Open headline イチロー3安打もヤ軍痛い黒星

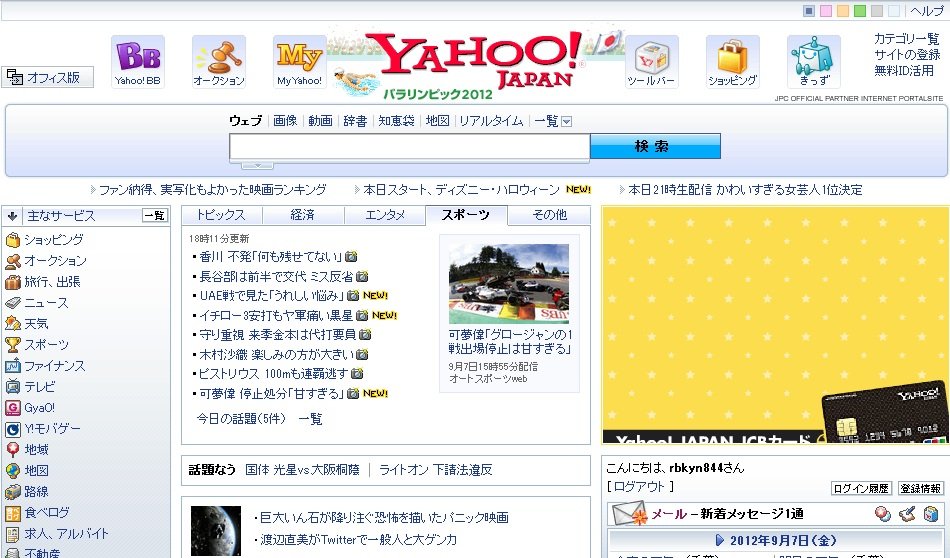[276, 316]
